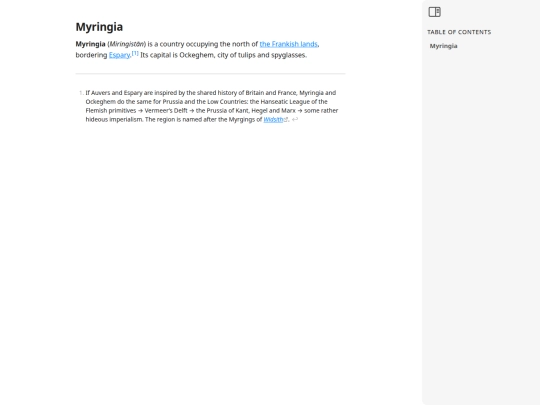The height and width of the screenshot is (405, 540).
Task: Jump to footnote reference [1]
Action: (x=135, y=53)
